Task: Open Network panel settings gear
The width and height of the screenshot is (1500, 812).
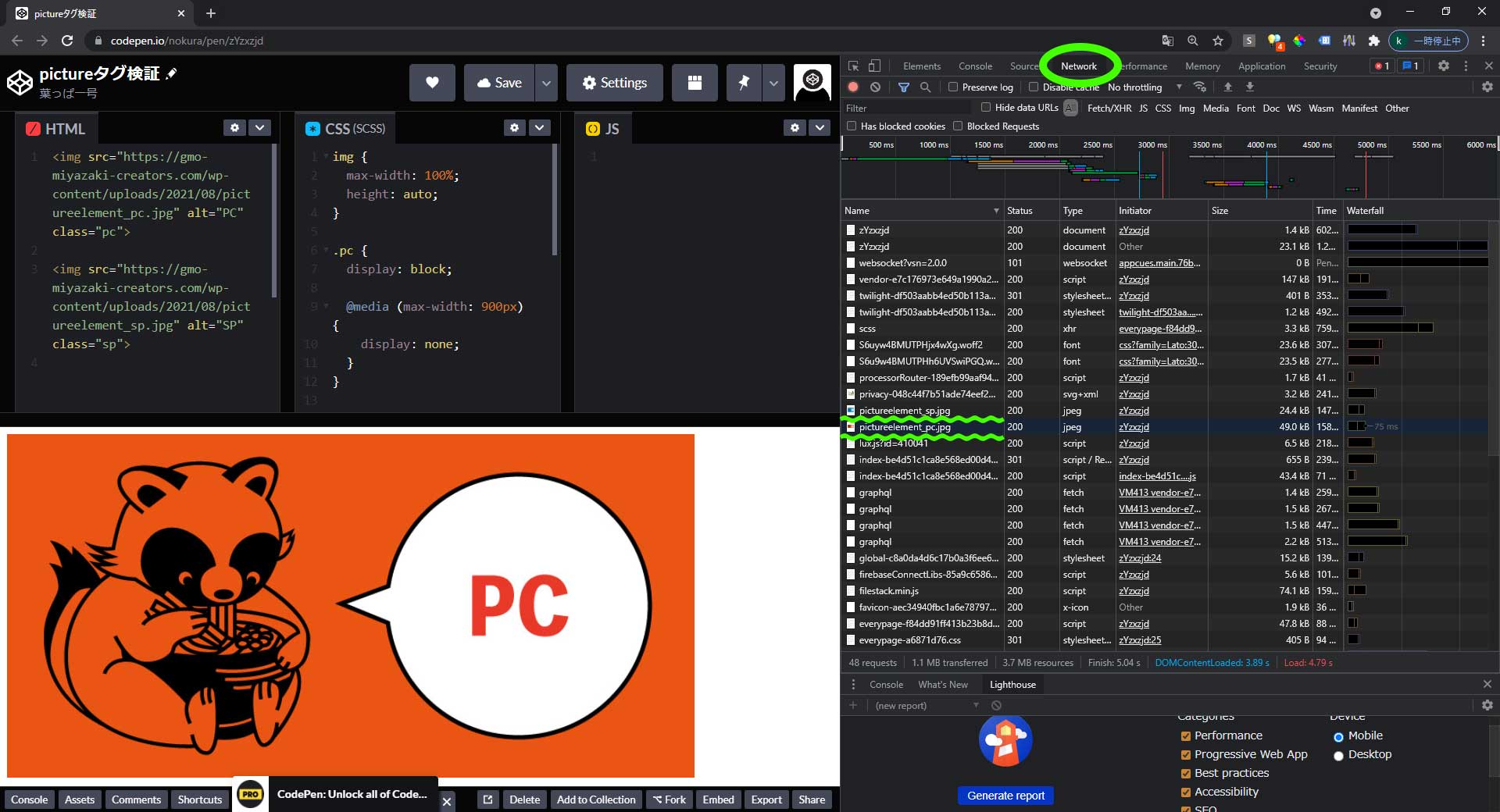Action: pyautogui.click(x=1487, y=87)
